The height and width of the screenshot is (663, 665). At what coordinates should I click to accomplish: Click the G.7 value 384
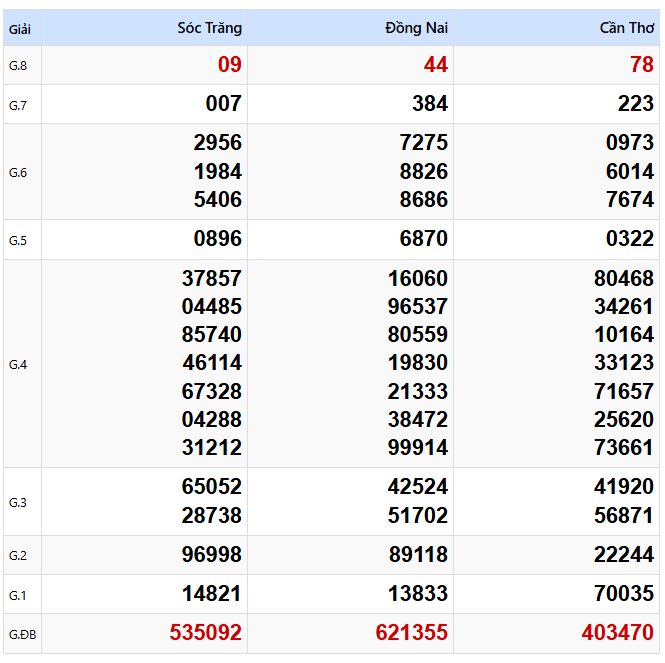click(x=430, y=104)
